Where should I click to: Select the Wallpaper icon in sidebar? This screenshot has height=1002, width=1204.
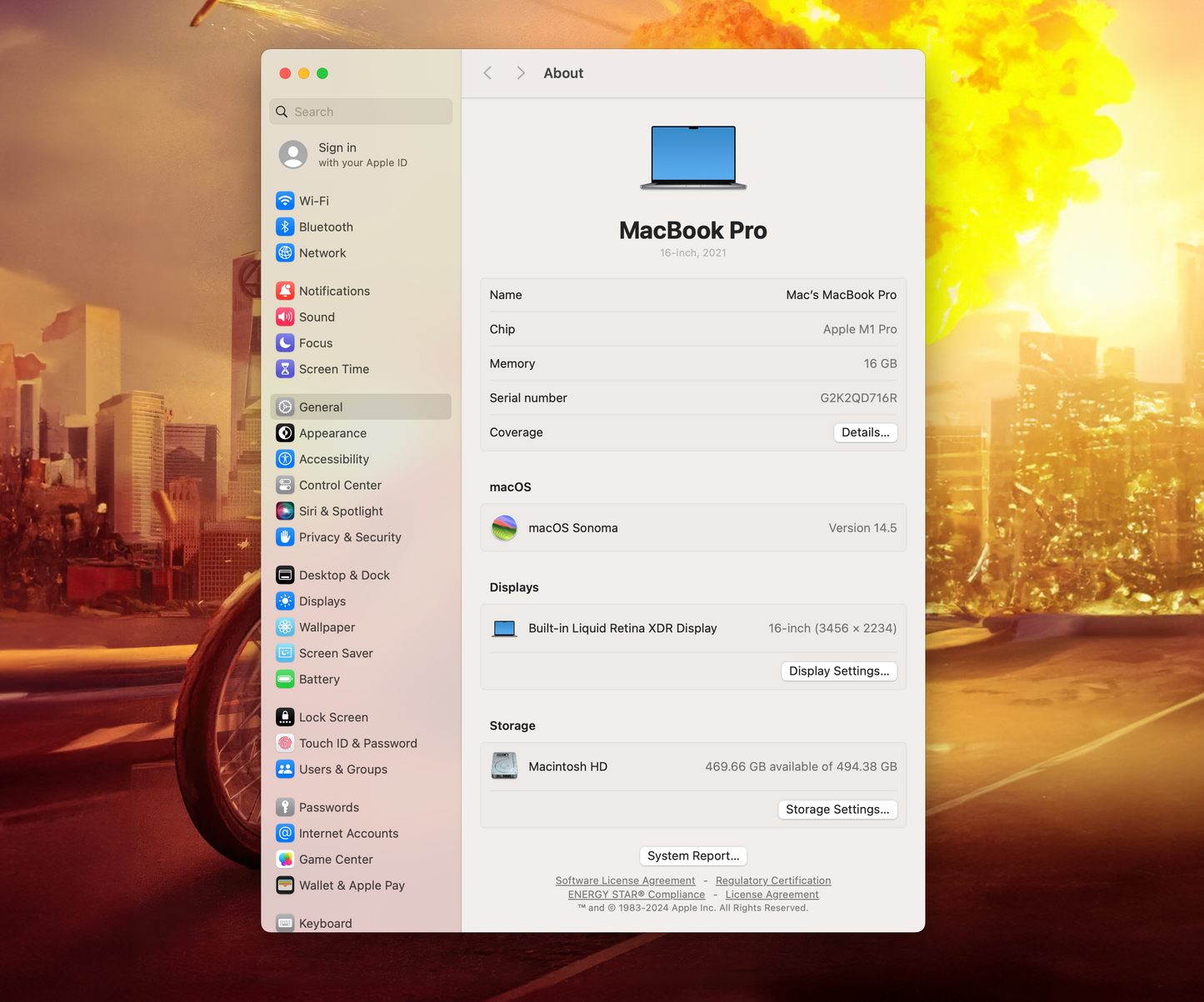(x=285, y=626)
